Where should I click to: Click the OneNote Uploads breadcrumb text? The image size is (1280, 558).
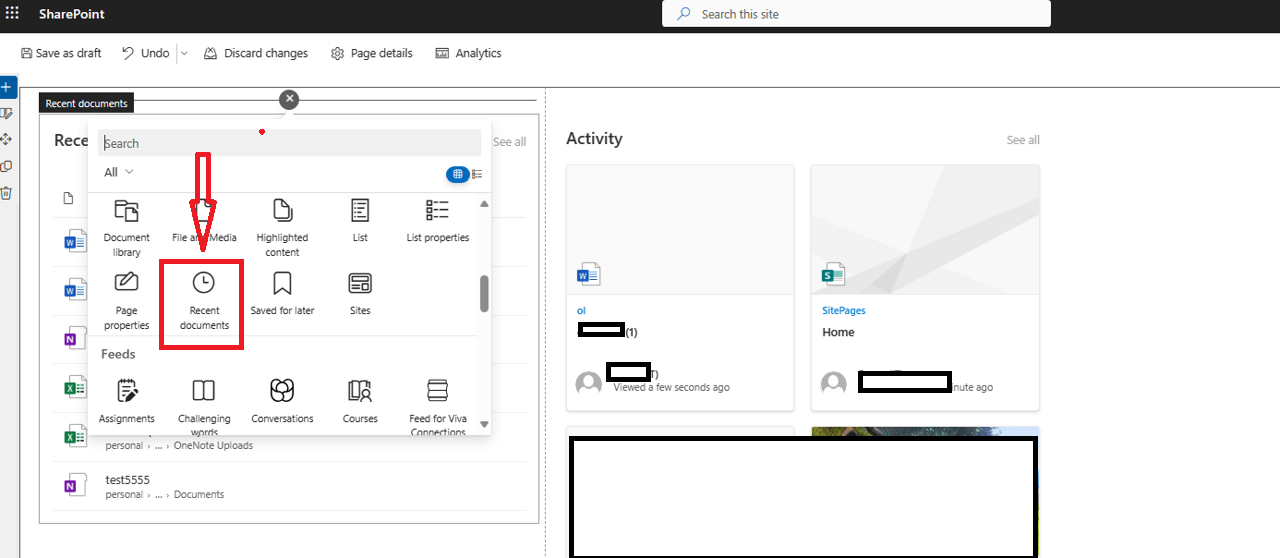213,446
